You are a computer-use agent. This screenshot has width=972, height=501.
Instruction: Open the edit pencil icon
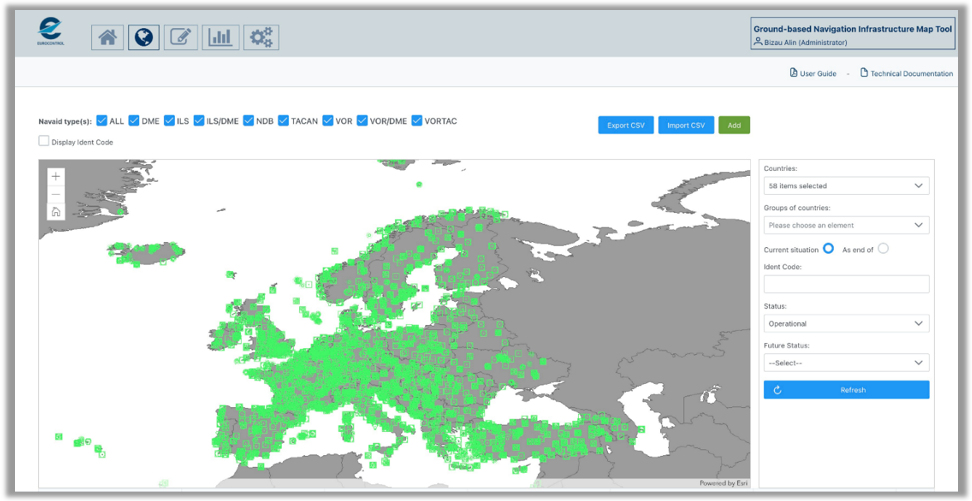click(180, 38)
